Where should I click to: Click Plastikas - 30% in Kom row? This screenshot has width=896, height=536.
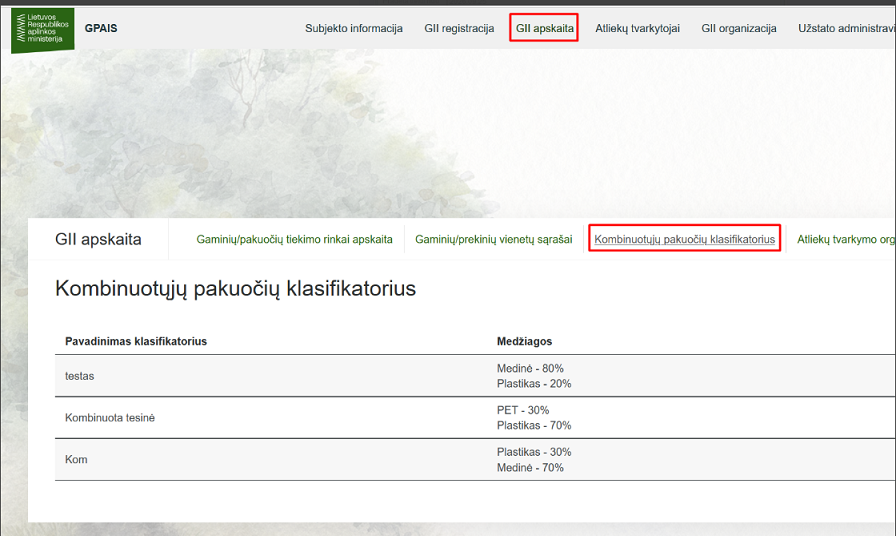[x=534, y=452]
